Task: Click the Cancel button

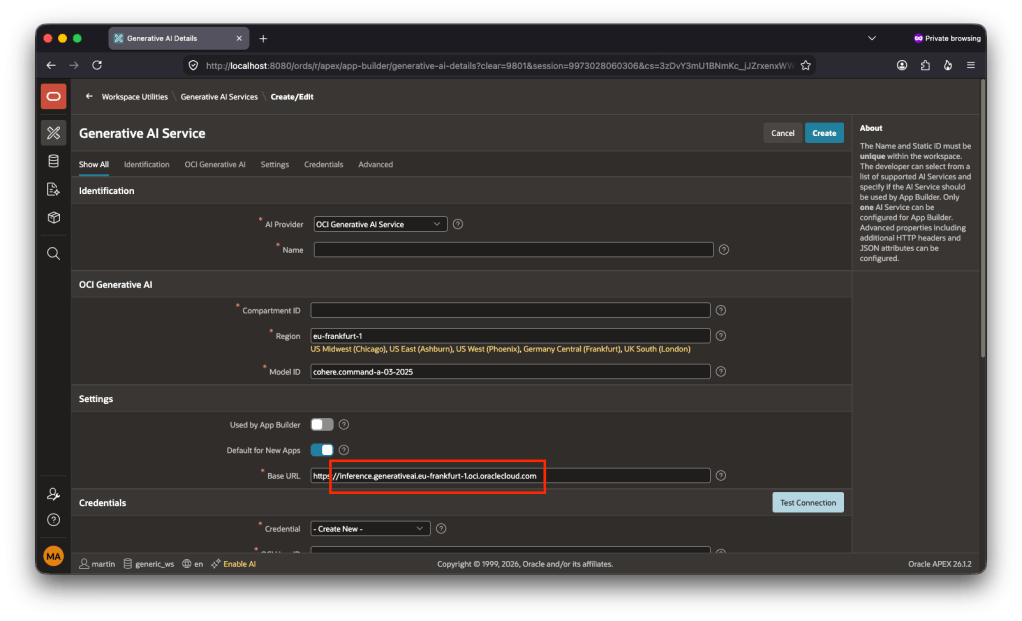Action: tap(783, 133)
